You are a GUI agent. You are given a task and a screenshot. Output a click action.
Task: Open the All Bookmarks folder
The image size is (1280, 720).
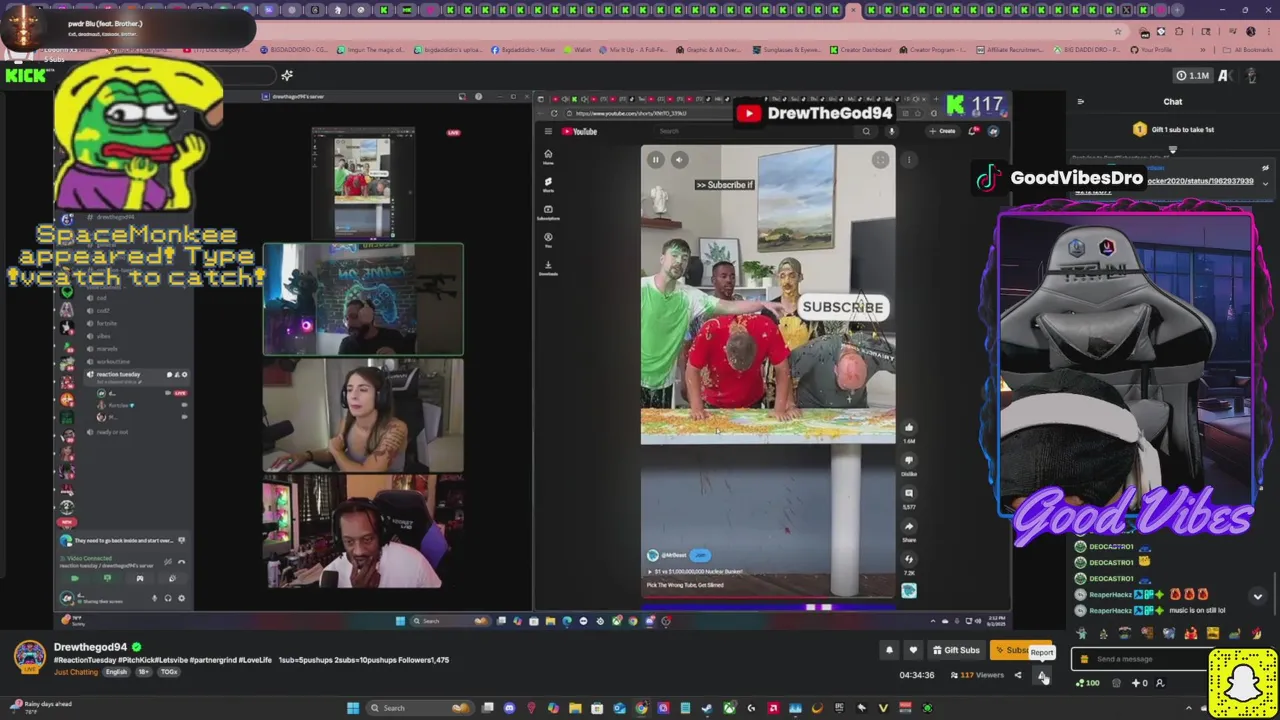pos(1247,50)
